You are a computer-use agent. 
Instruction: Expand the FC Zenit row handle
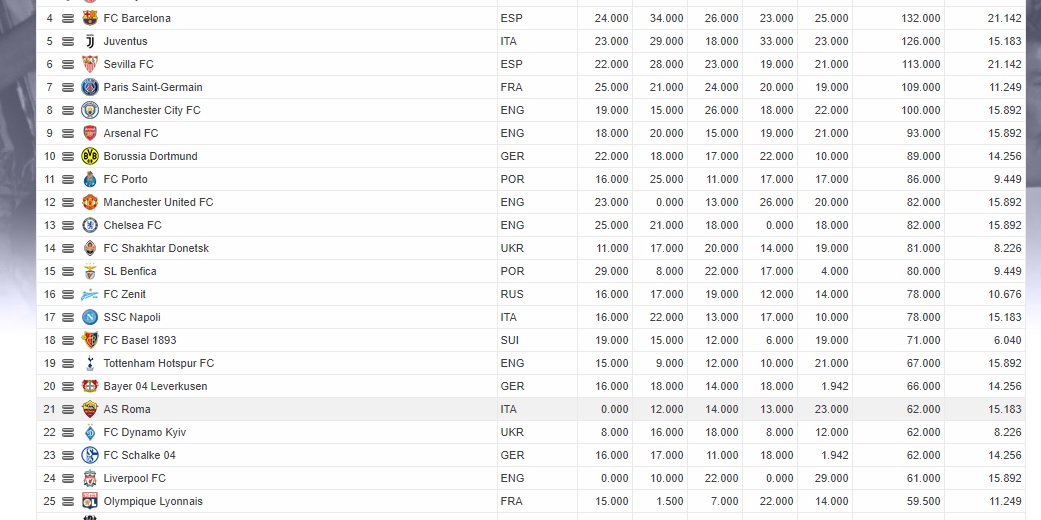(x=68, y=294)
